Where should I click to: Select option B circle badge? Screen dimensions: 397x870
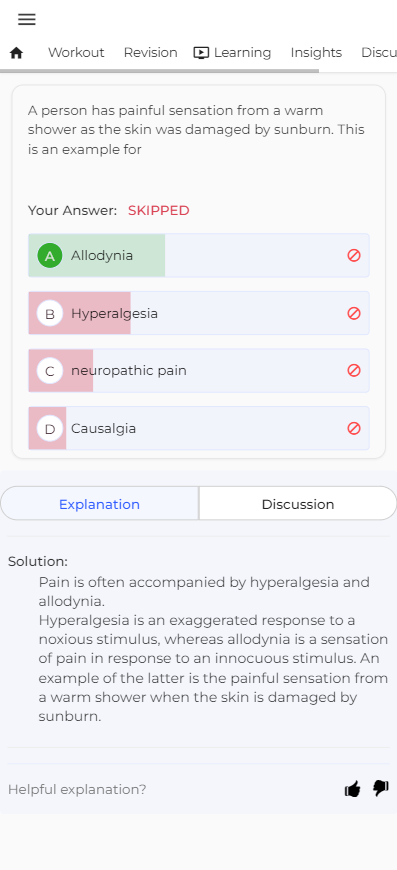point(50,313)
